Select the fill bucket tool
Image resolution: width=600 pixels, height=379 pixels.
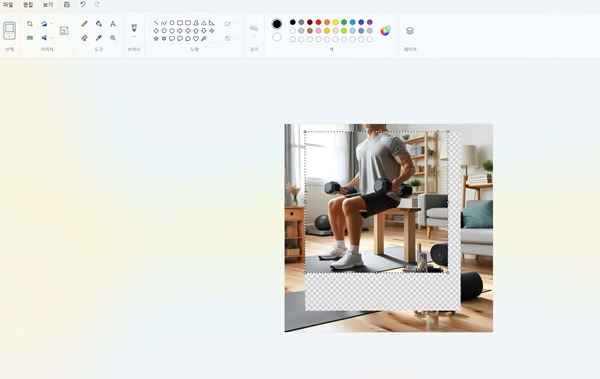[x=99, y=24]
